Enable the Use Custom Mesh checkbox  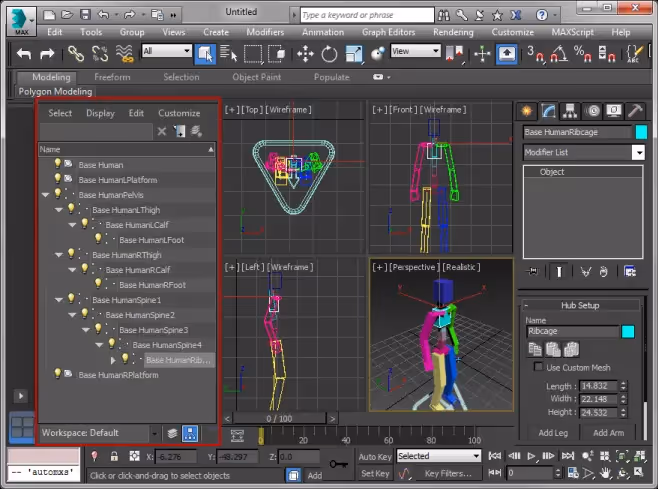tap(538, 367)
